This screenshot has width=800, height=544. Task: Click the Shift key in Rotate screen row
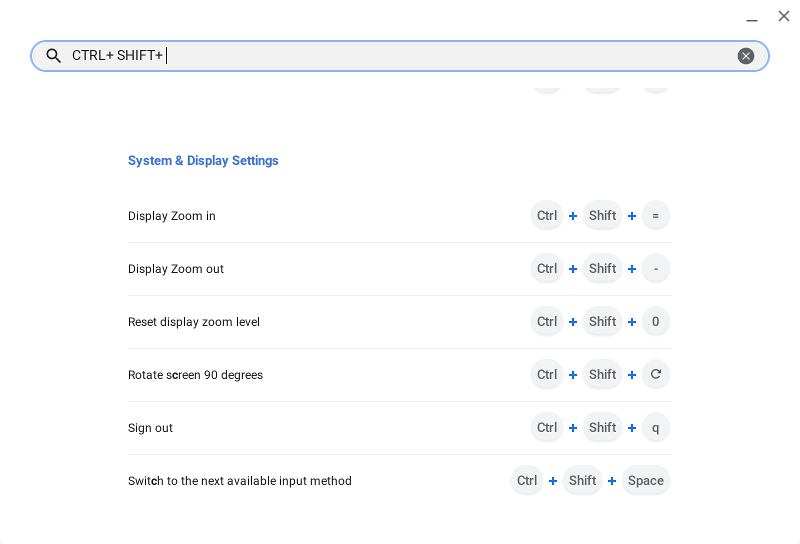coord(602,374)
